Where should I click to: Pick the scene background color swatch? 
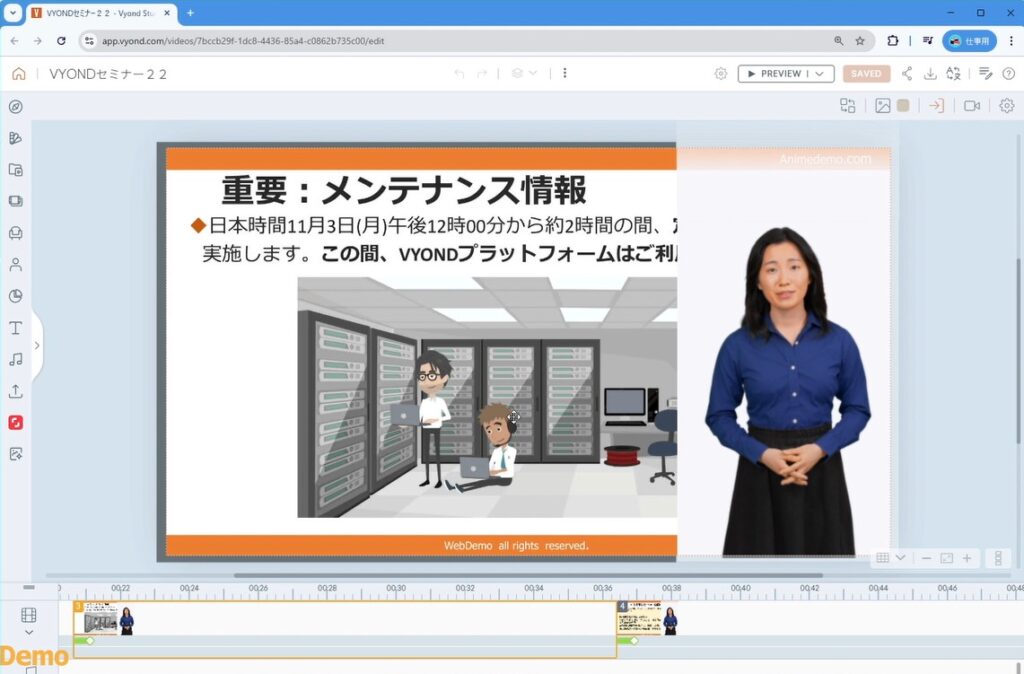(x=903, y=106)
